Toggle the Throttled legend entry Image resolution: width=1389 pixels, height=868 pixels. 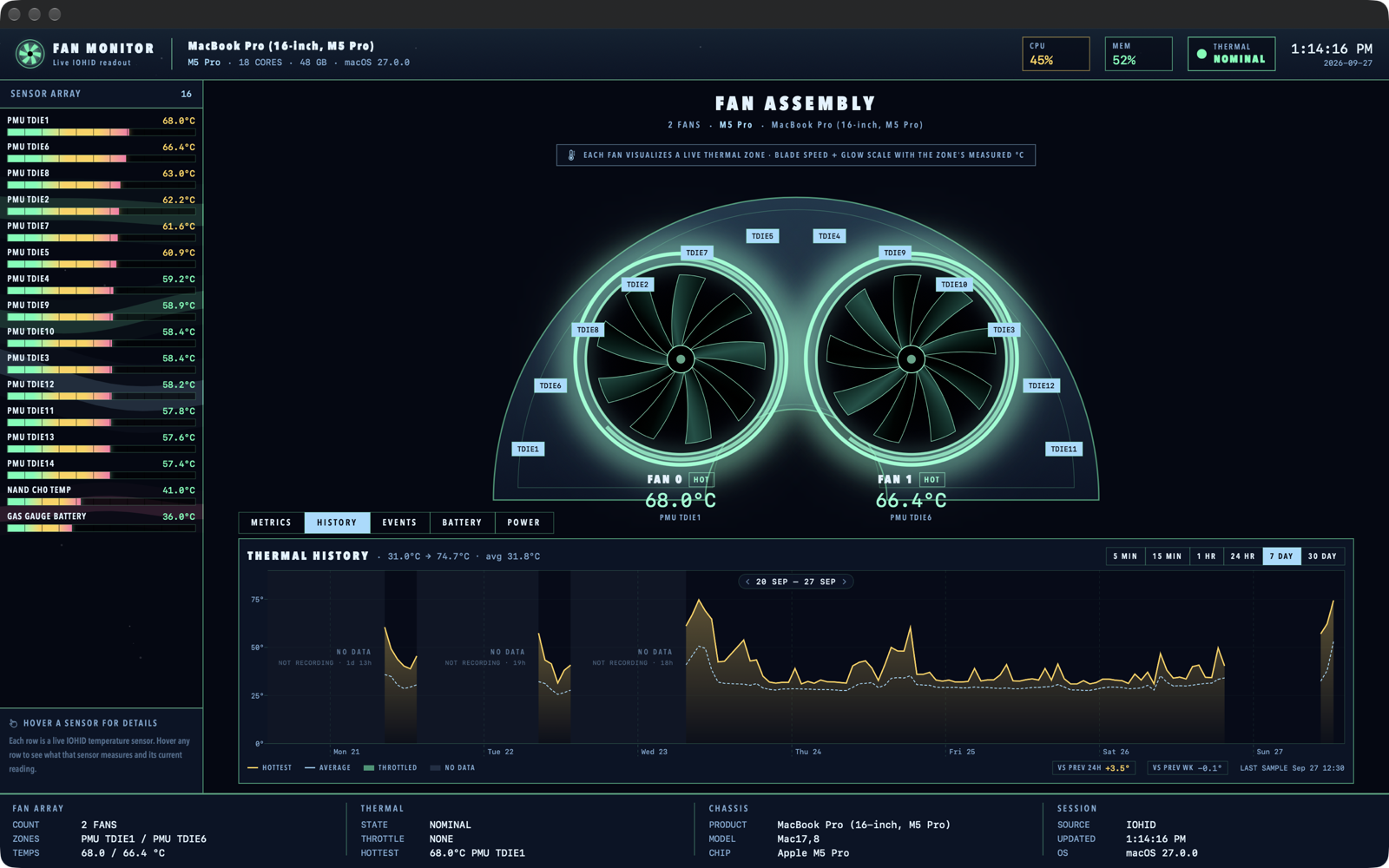coord(390,768)
